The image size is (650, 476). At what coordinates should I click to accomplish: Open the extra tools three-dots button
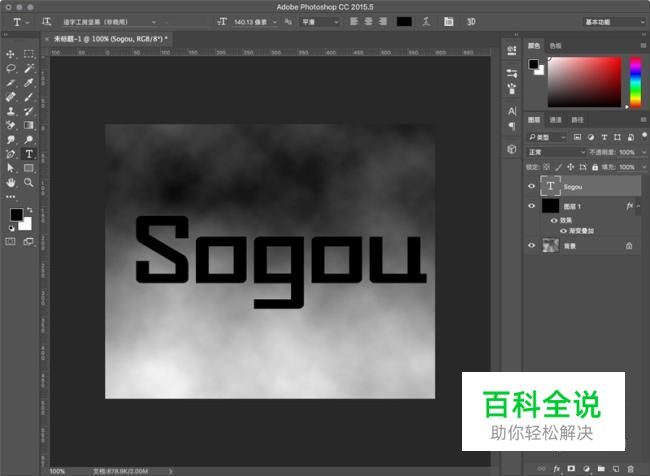(10, 197)
